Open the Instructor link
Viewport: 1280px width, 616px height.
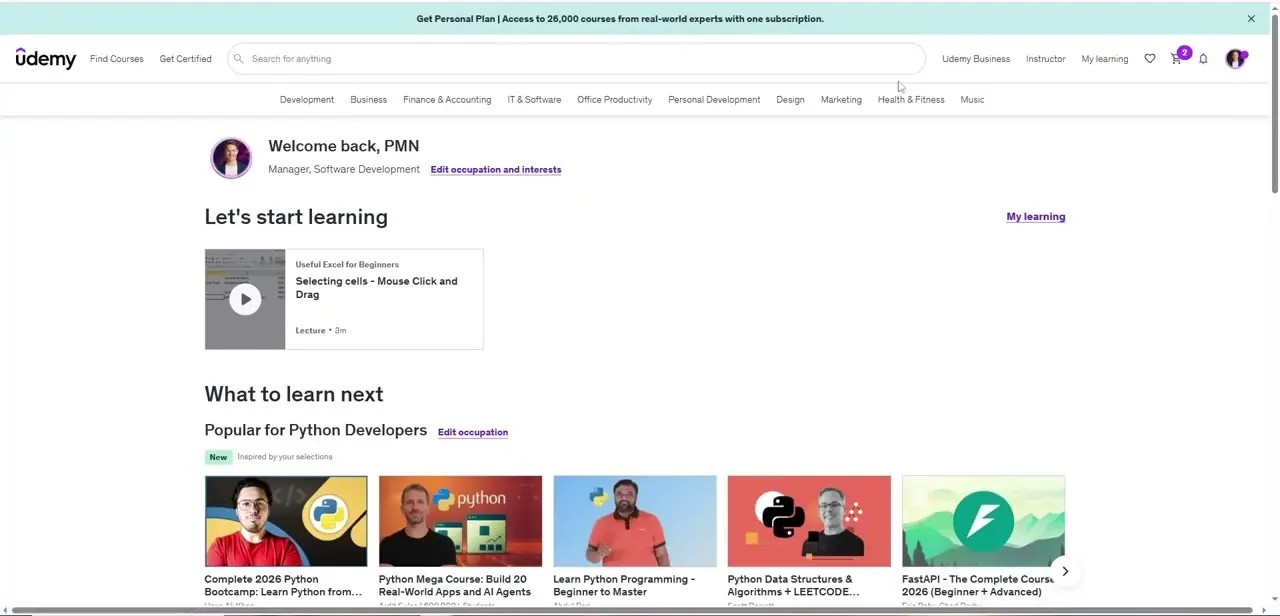(x=1046, y=59)
